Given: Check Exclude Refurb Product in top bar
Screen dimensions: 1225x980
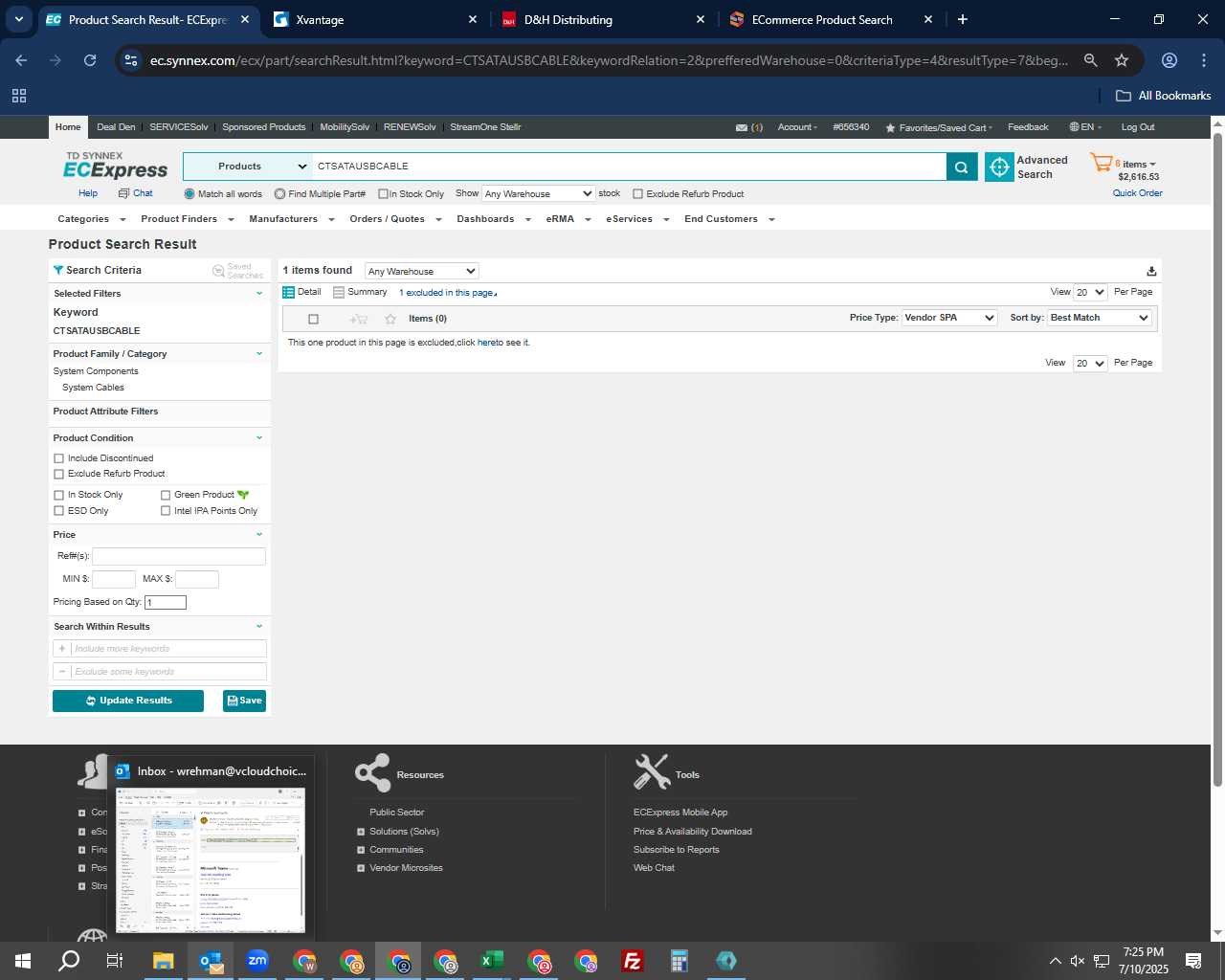Looking at the screenshot, I should point(637,194).
